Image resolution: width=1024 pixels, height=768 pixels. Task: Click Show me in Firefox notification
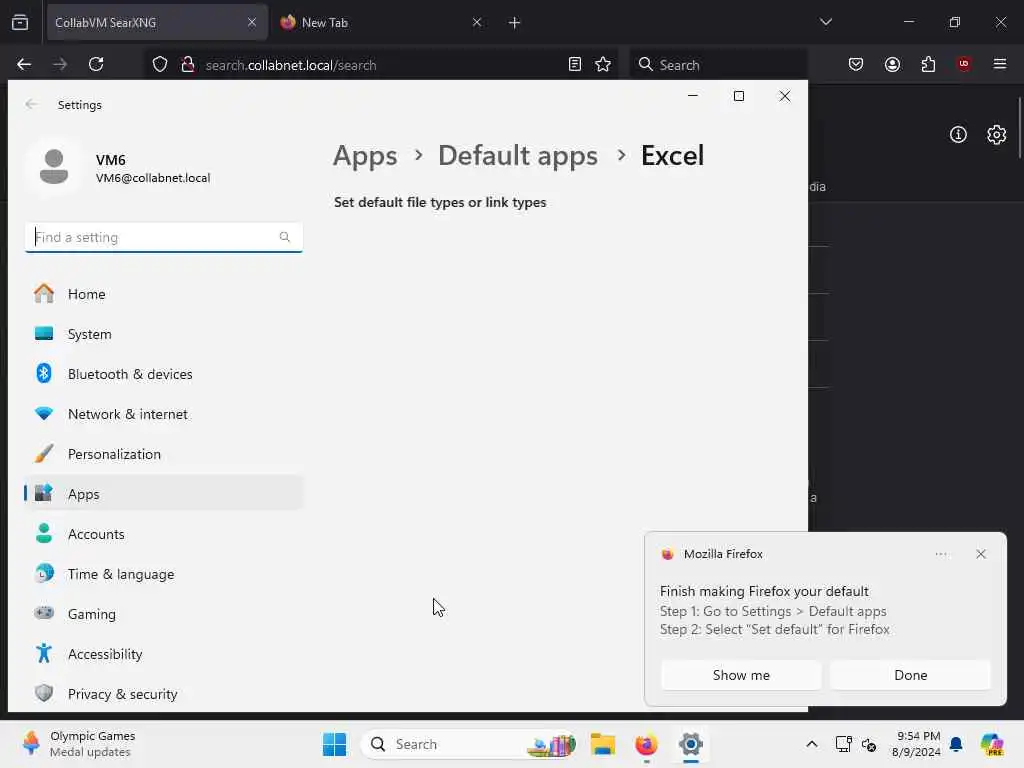point(741,675)
